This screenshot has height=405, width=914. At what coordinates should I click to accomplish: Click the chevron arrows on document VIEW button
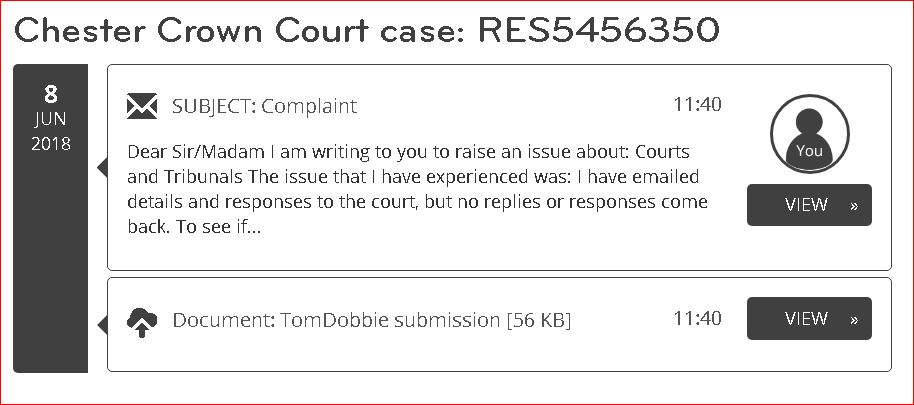pyautogui.click(x=854, y=319)
